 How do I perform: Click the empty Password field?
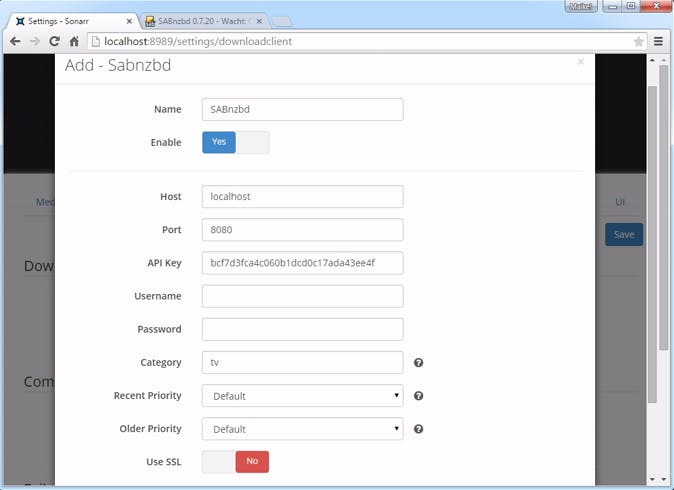pos(303,329)
